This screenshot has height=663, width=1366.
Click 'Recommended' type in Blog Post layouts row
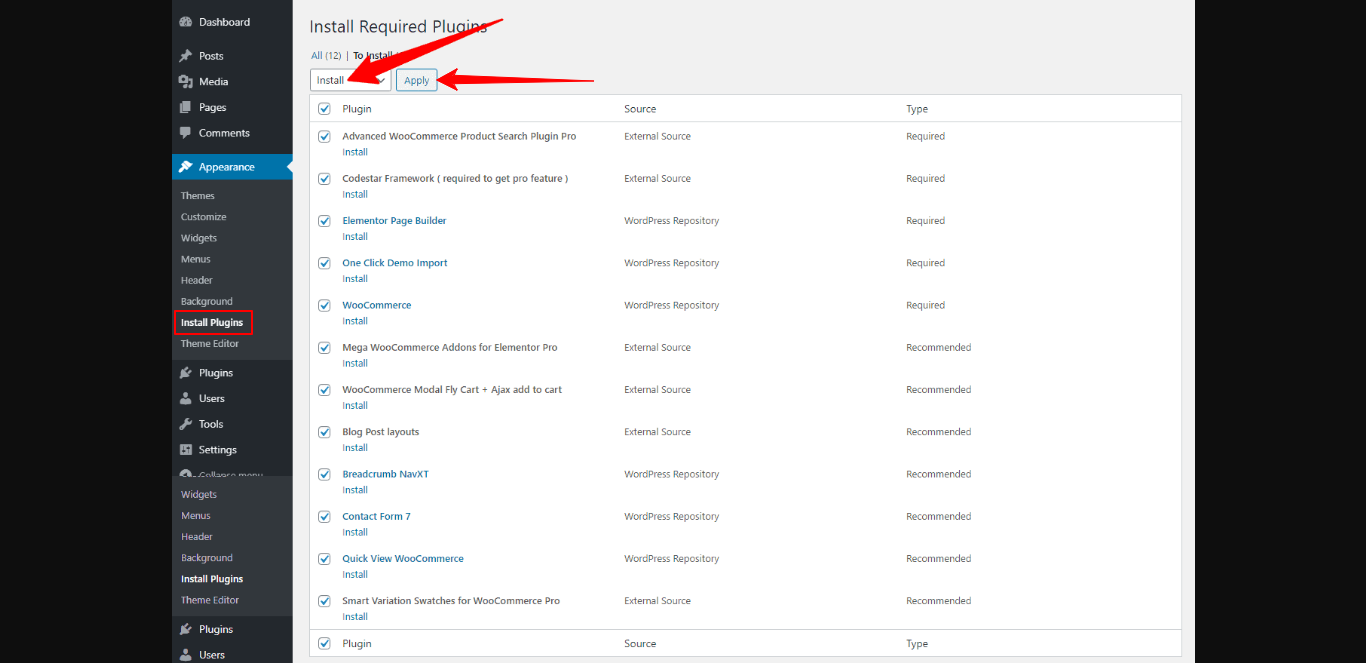coord(938,432)
